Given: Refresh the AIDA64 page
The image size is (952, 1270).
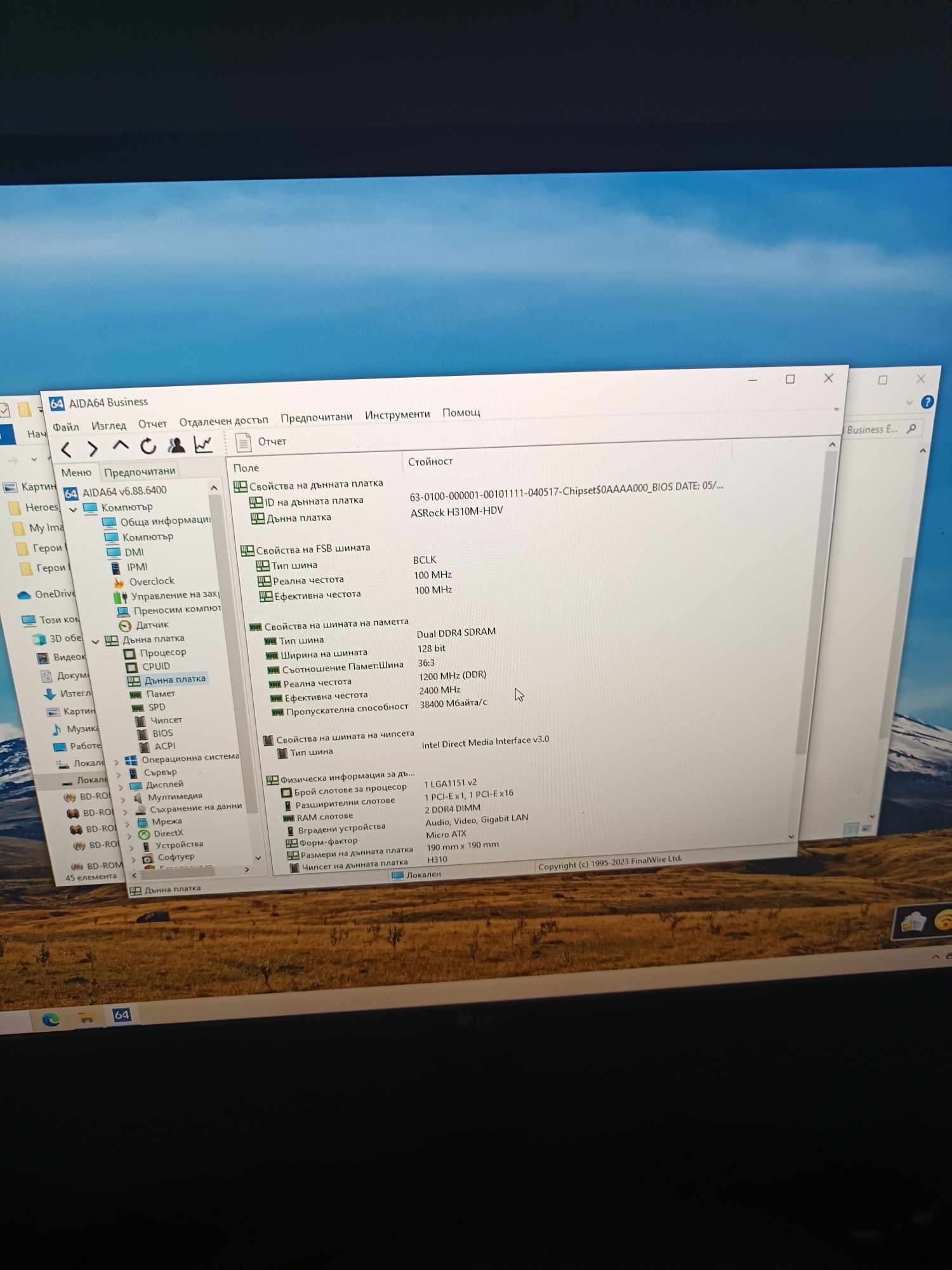Looking at the screenshot, I should coord(149,446).
